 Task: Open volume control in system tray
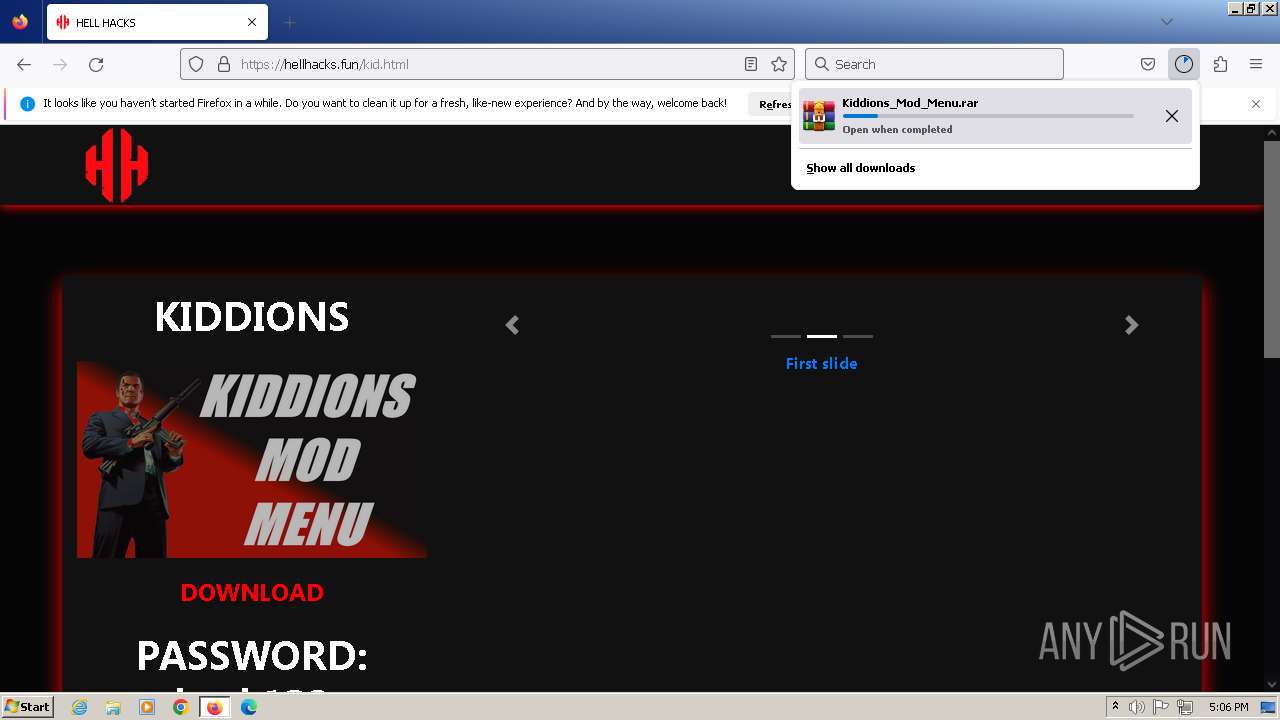(x=1138, y=707)
